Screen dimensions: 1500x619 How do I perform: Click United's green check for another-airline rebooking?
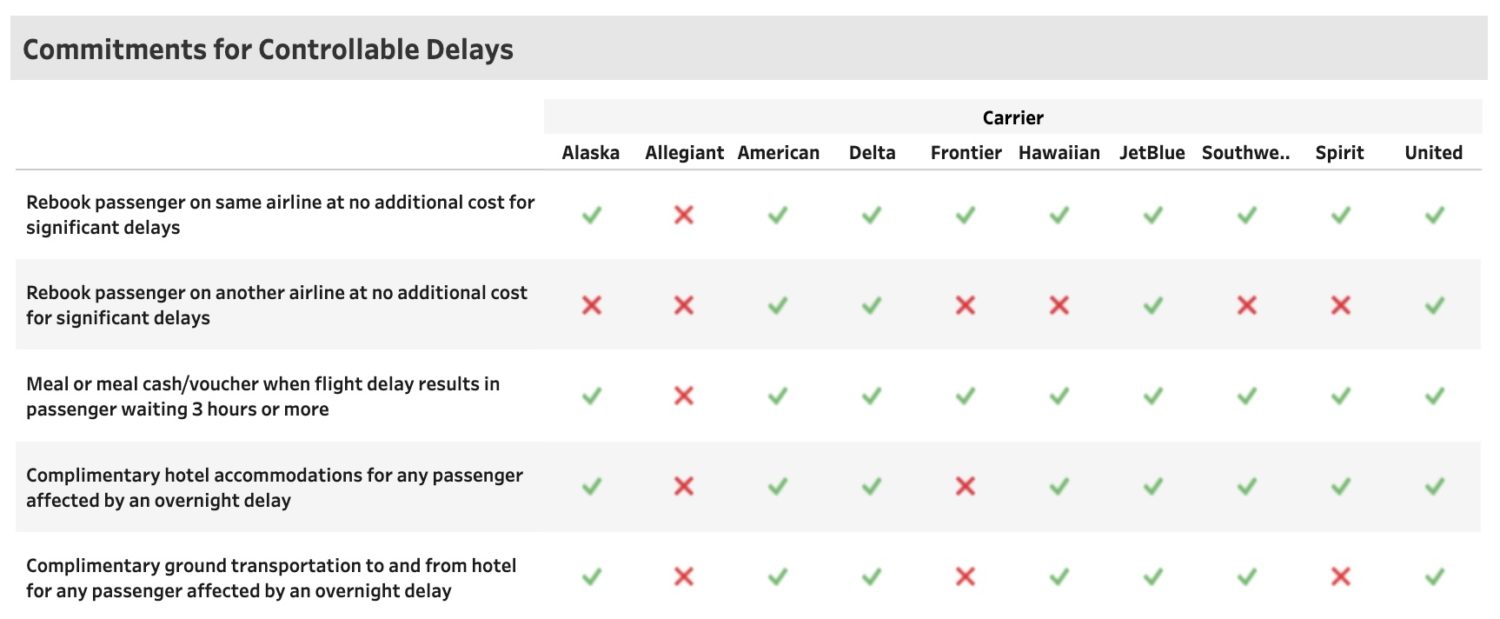pos(1435,305)
